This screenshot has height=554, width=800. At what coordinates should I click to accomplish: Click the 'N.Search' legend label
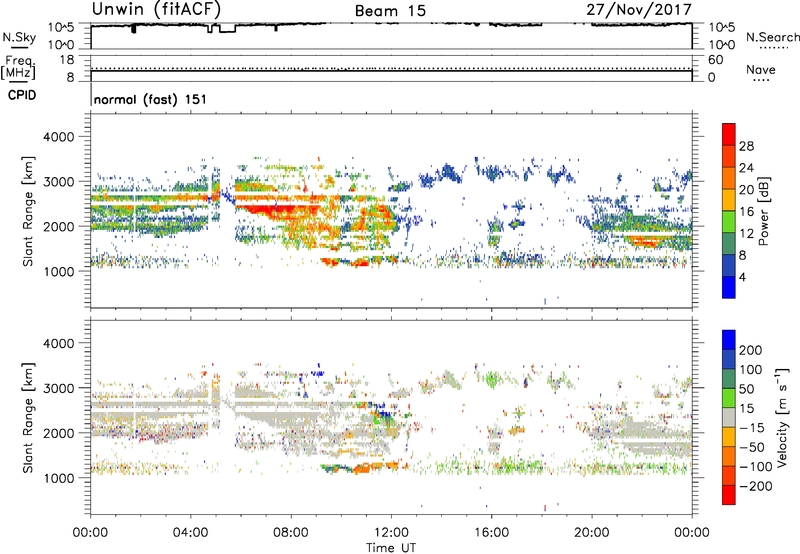tap(772, 37)
